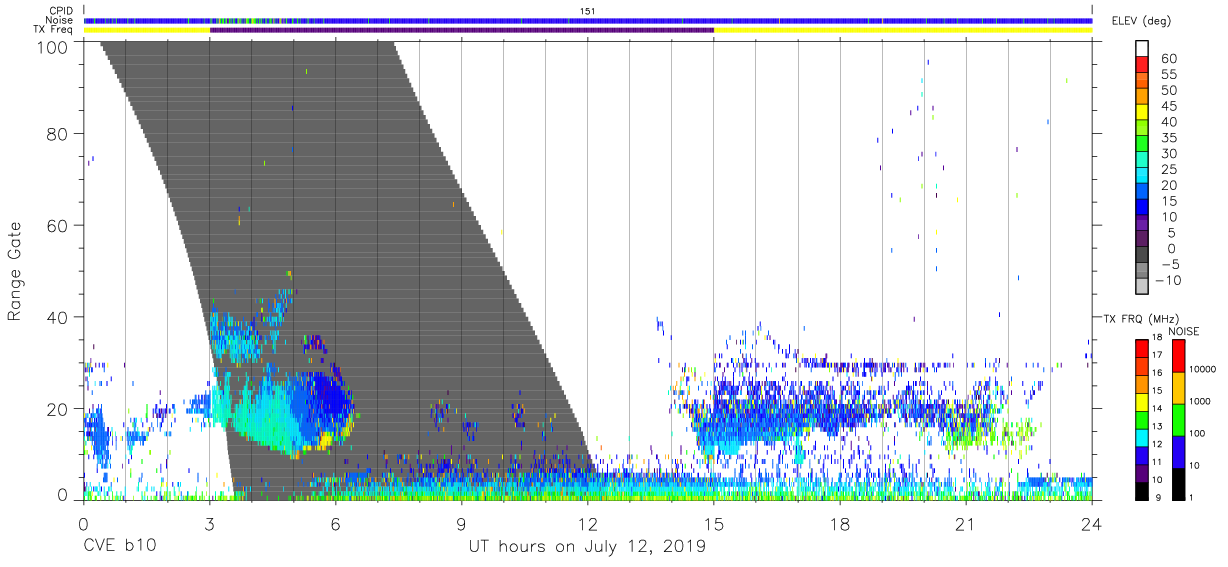Click the ELEV (deg) legend title
Viewport: 1228px width, 567px height.
[x=1141, y=21]
